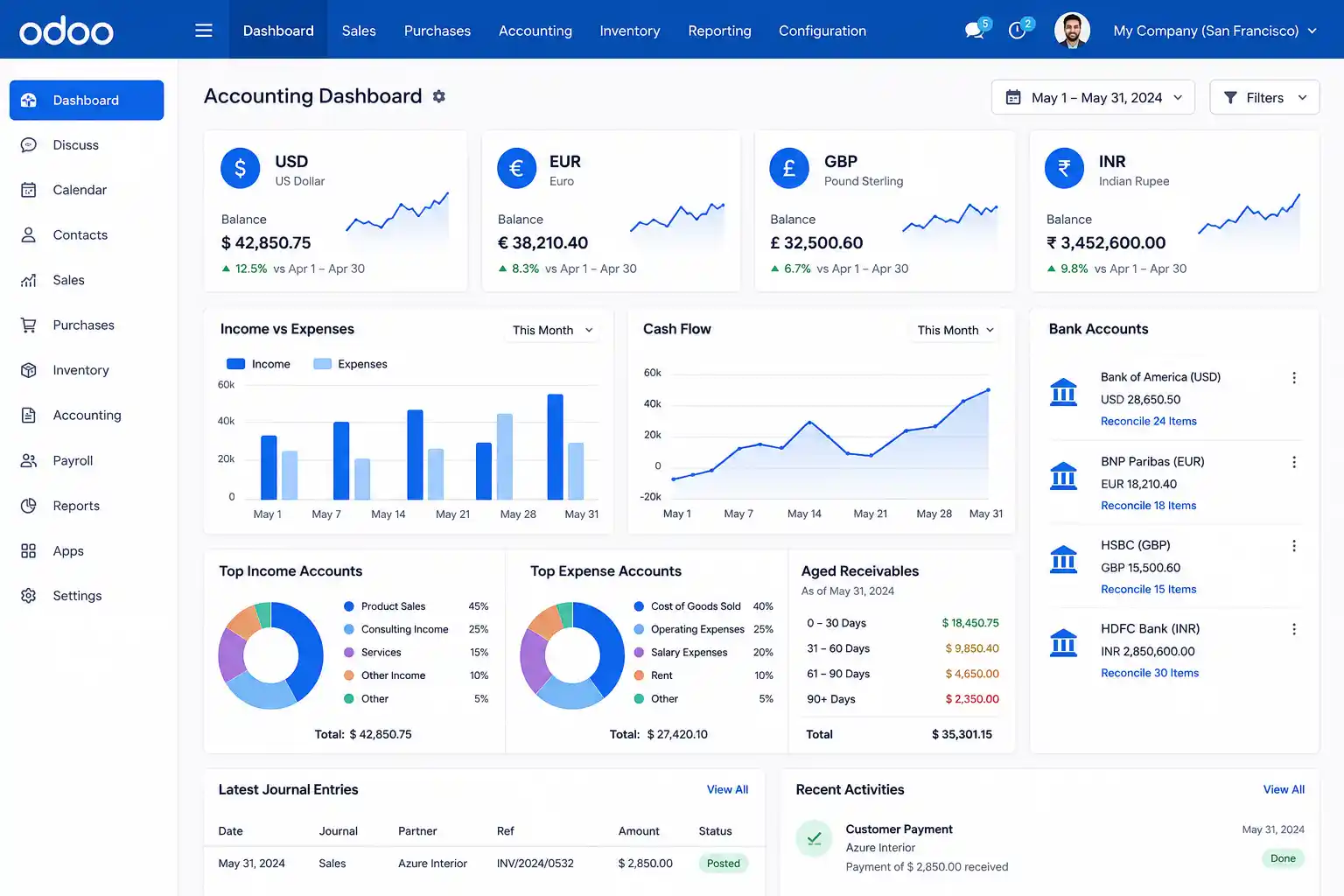Open the May 1 – May 31 date range dropdown

tap(1094, 97)
